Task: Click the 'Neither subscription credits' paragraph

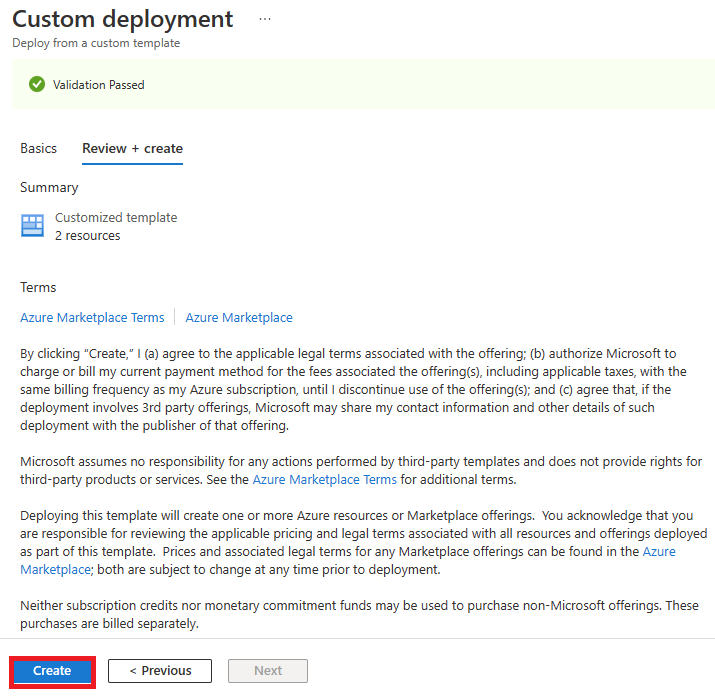Action: click(x=359, y=615)
